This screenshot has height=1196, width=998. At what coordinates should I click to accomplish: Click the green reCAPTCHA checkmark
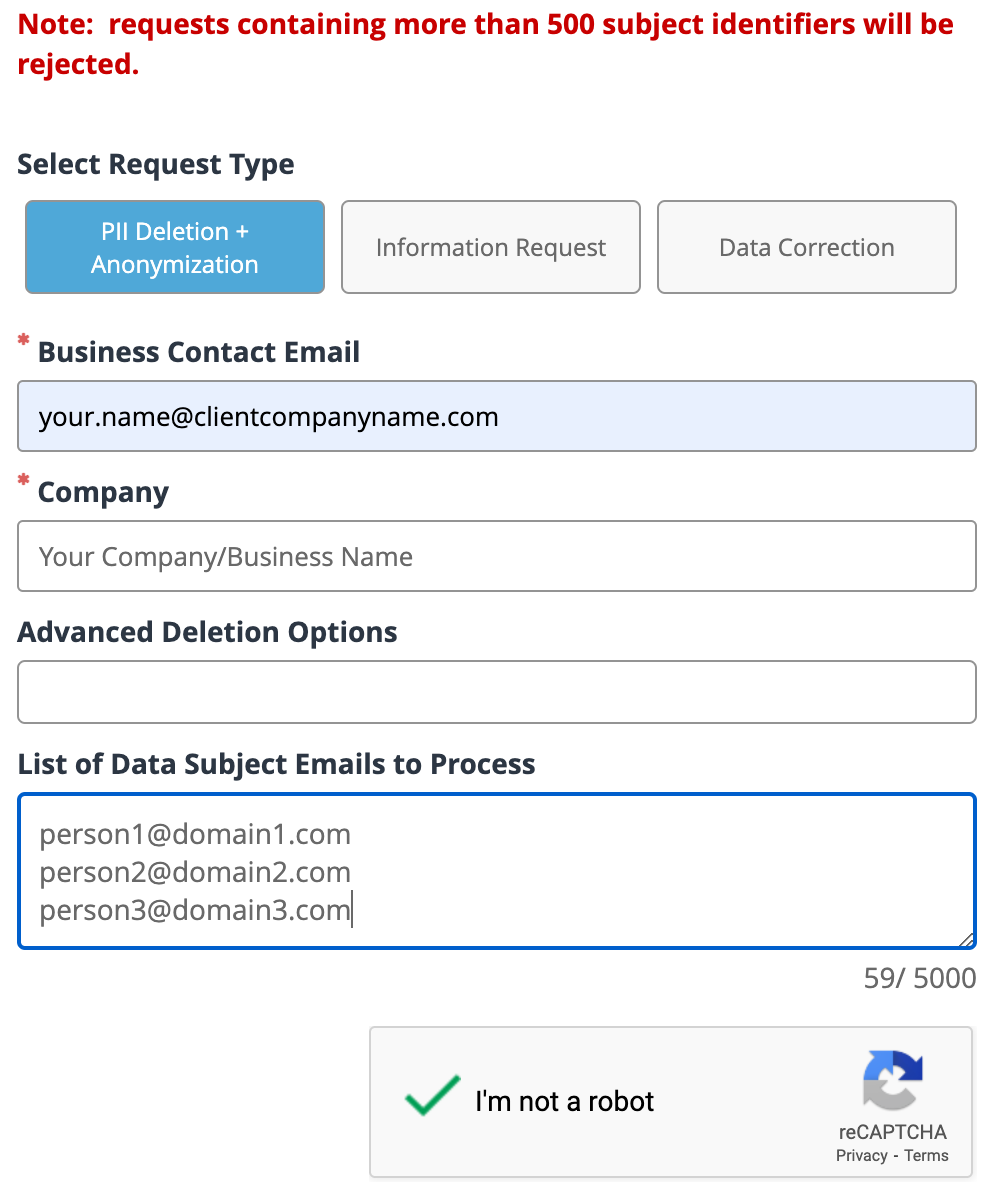(433, 1095)
